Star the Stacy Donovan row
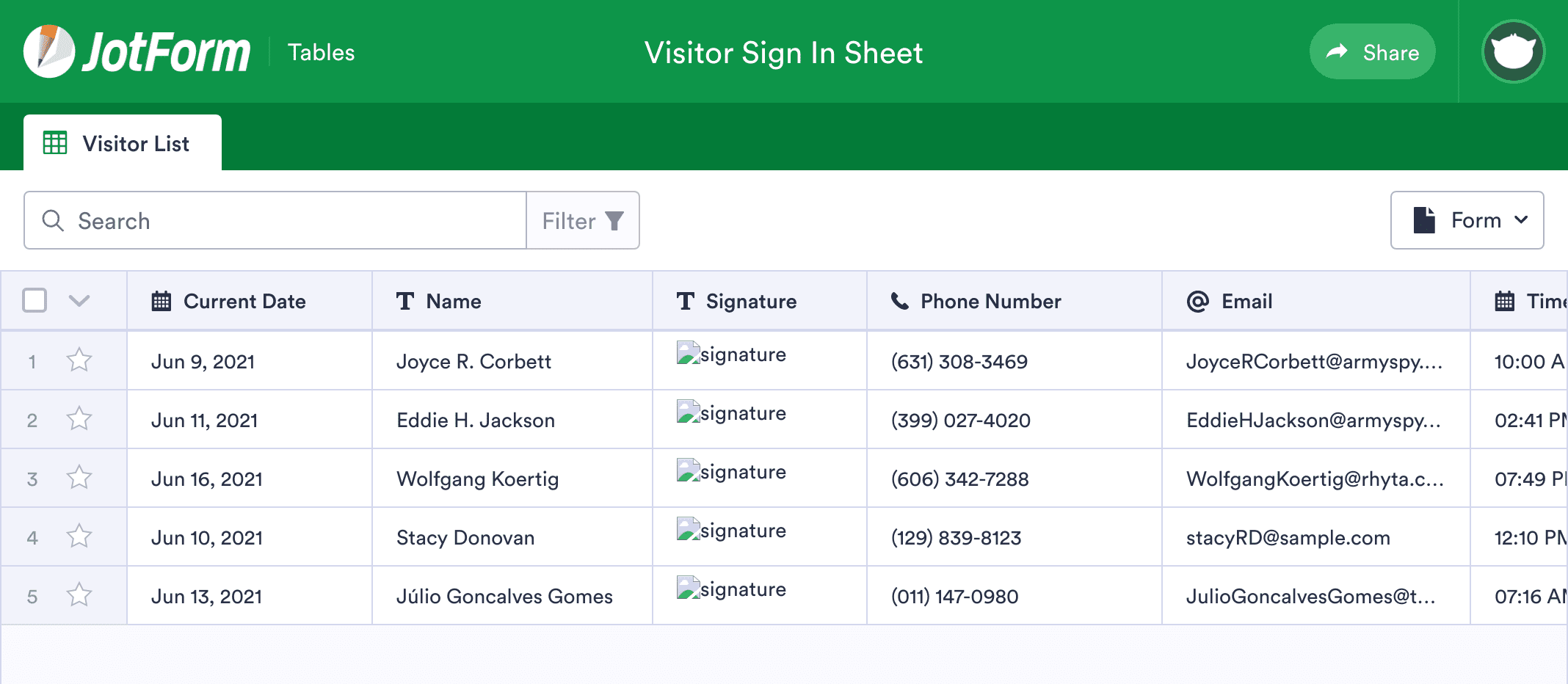1568x684 pixels. (79, 536)
